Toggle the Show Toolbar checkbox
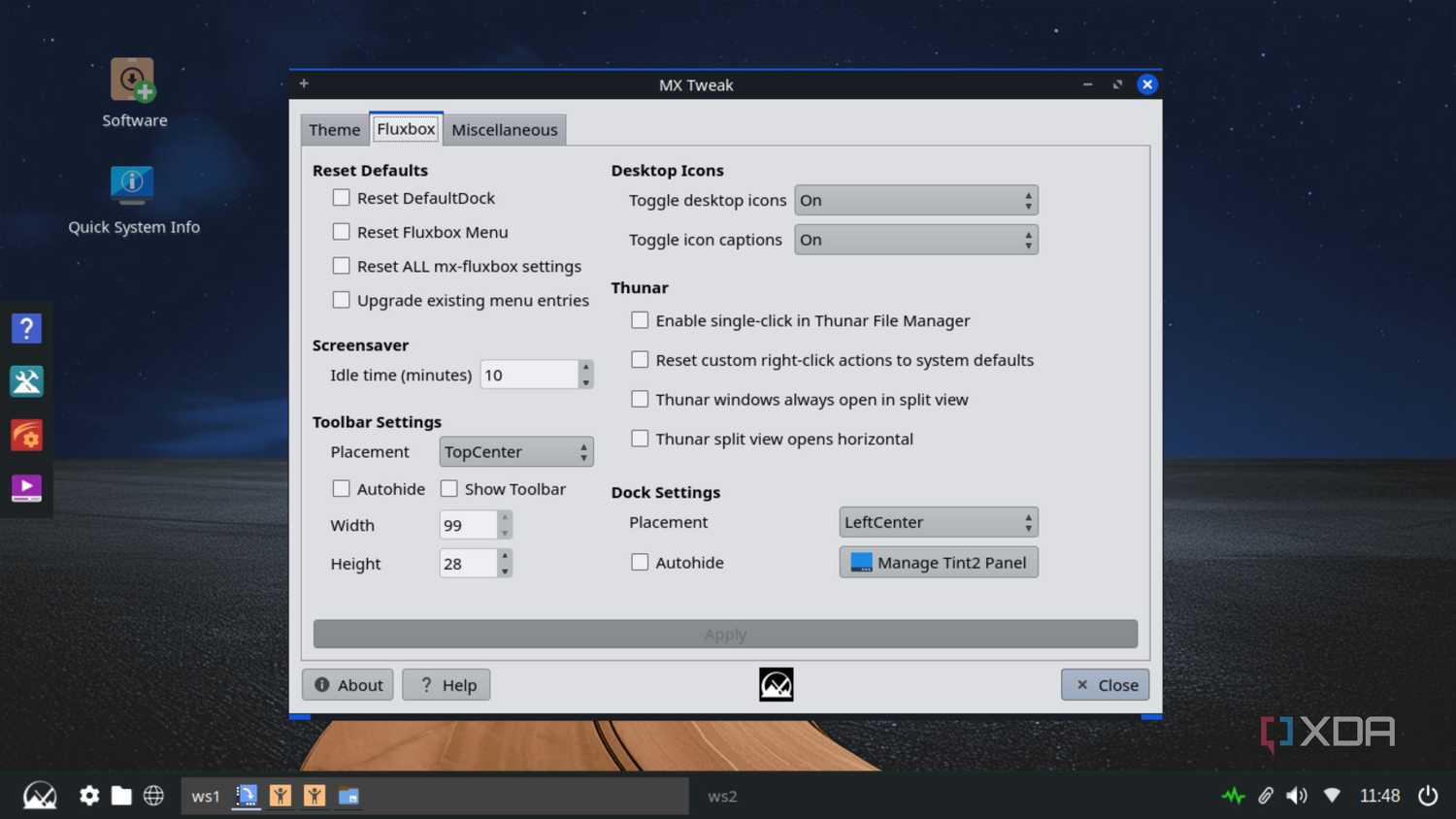This screenshot has width=1456, height=819. 448,489
